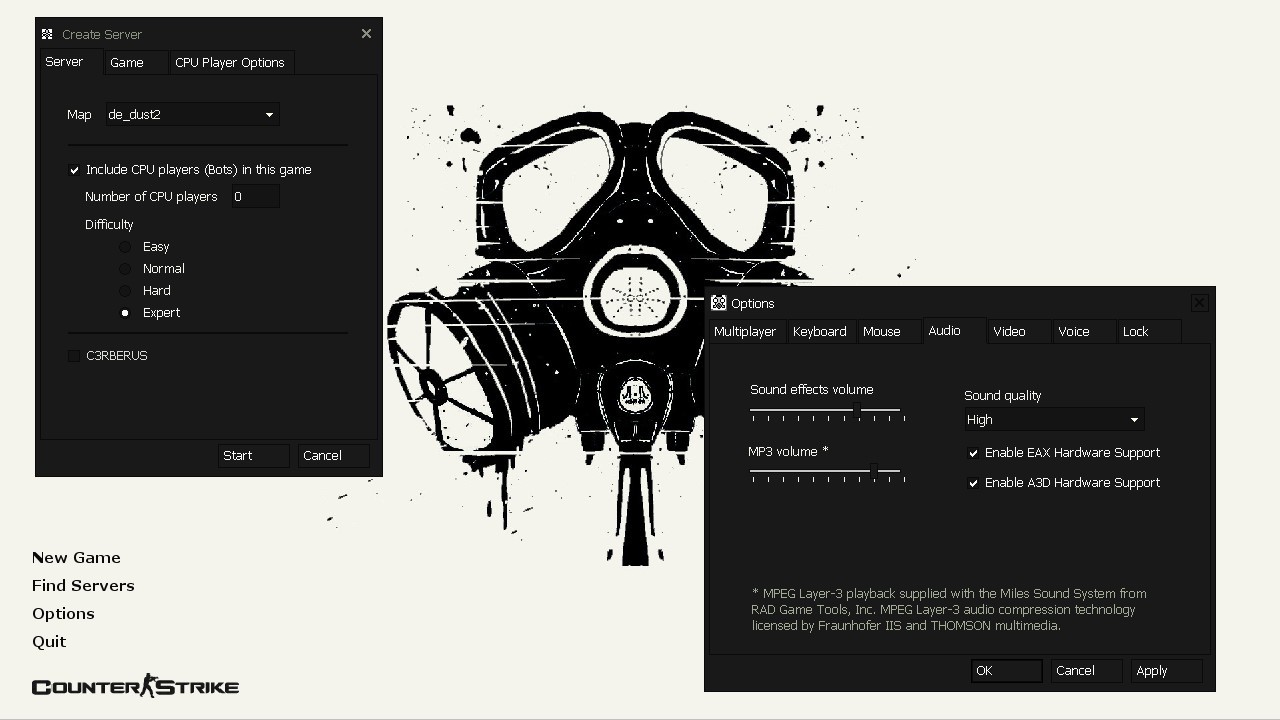Switch to the Game tab
The width and height of the screenshot is (1280, 720).
tap(126, 62)
